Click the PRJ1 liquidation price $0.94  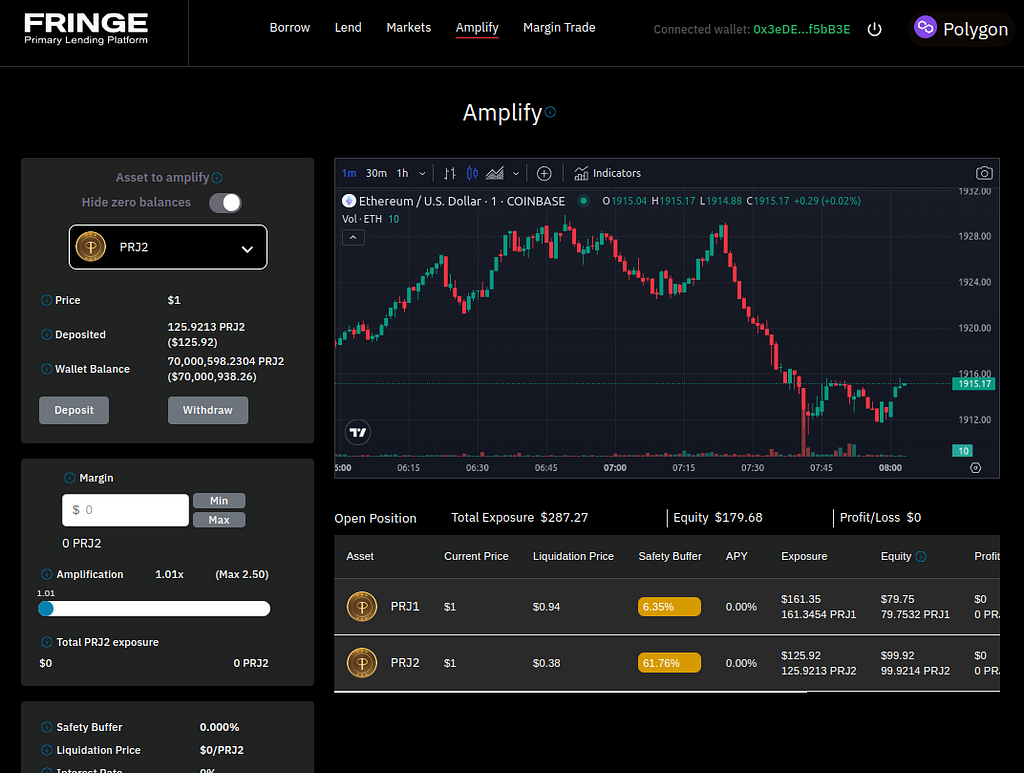[x=547, y=607]
